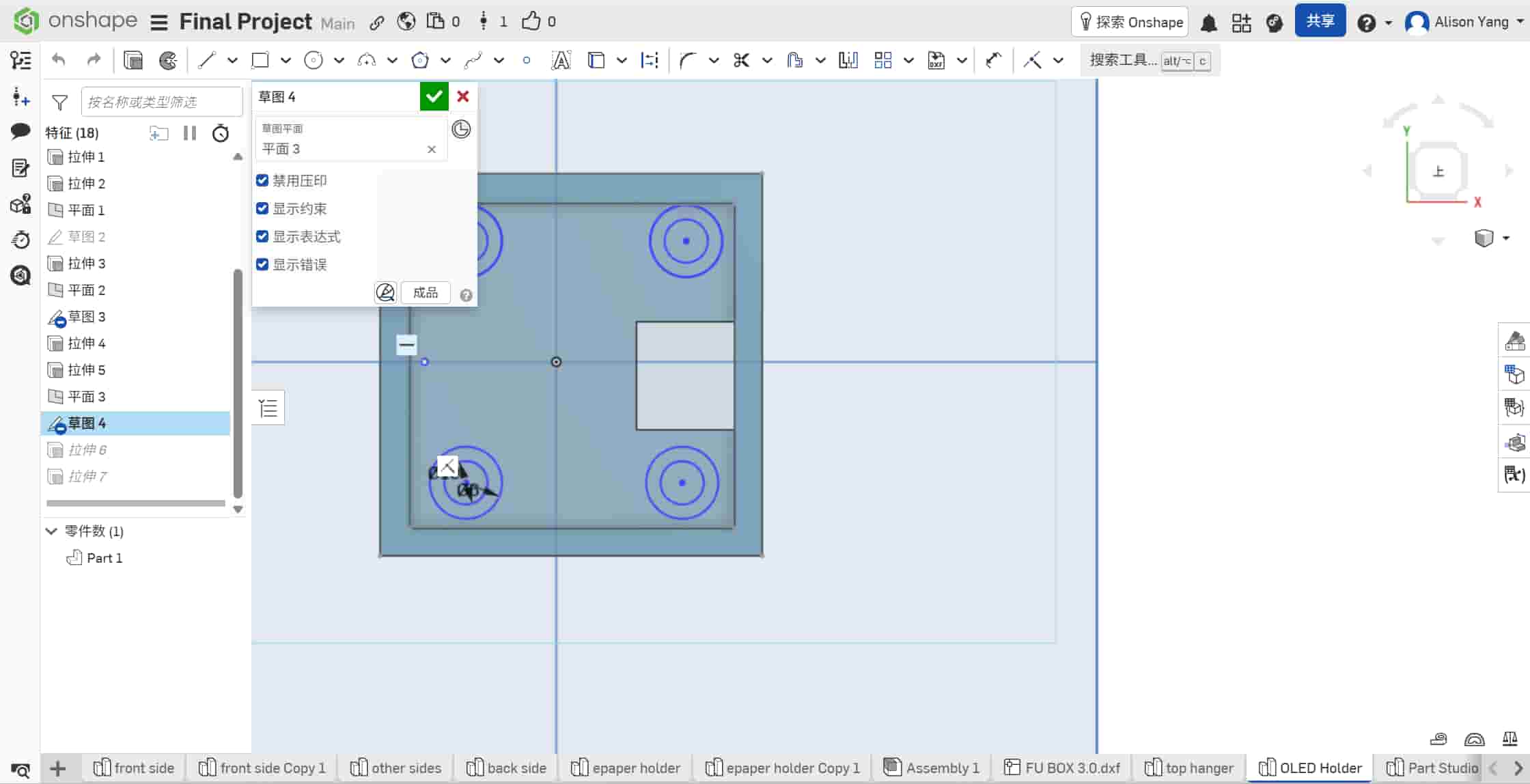Select the Point sketch tool
1530x784 pixels.
tap(526, 60)
